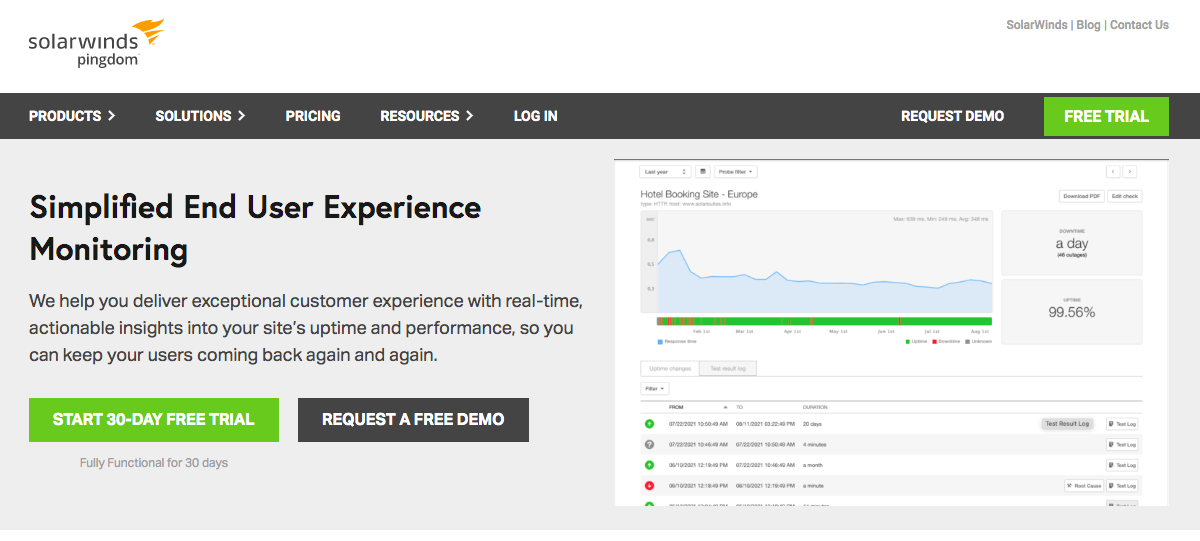Open the Contact Us link
1200x541 pixels.
pyautogui.click(x=1139, y=25)
